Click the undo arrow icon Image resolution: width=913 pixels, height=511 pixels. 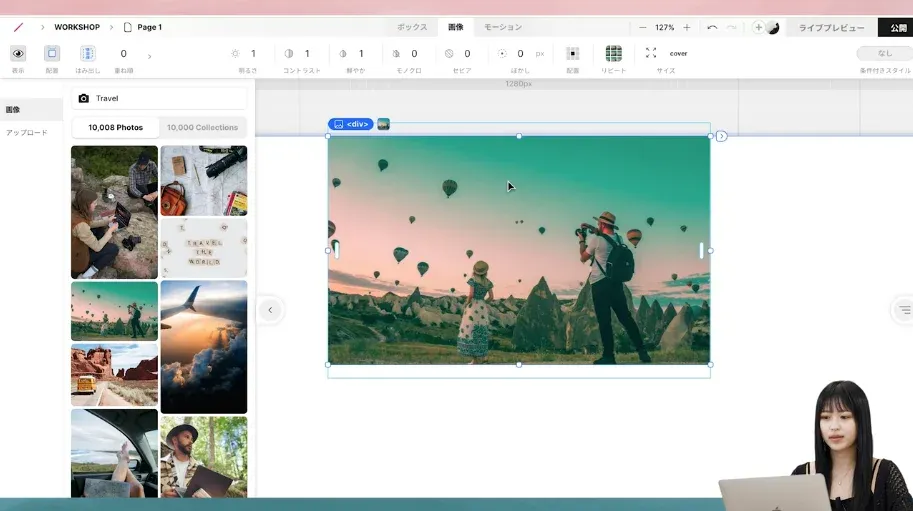coord(712,27)
